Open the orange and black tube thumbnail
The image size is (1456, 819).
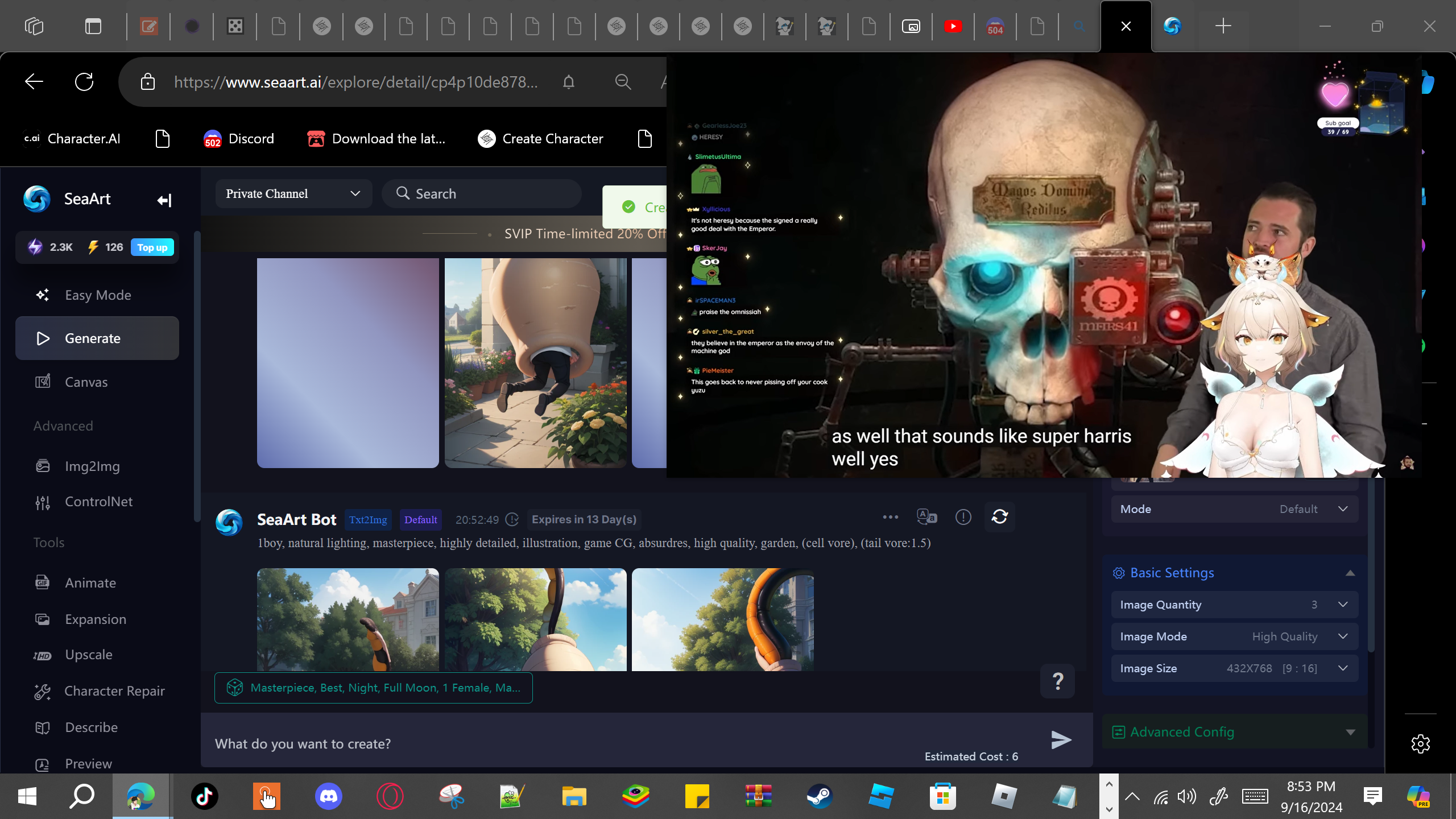coord(723,619)
